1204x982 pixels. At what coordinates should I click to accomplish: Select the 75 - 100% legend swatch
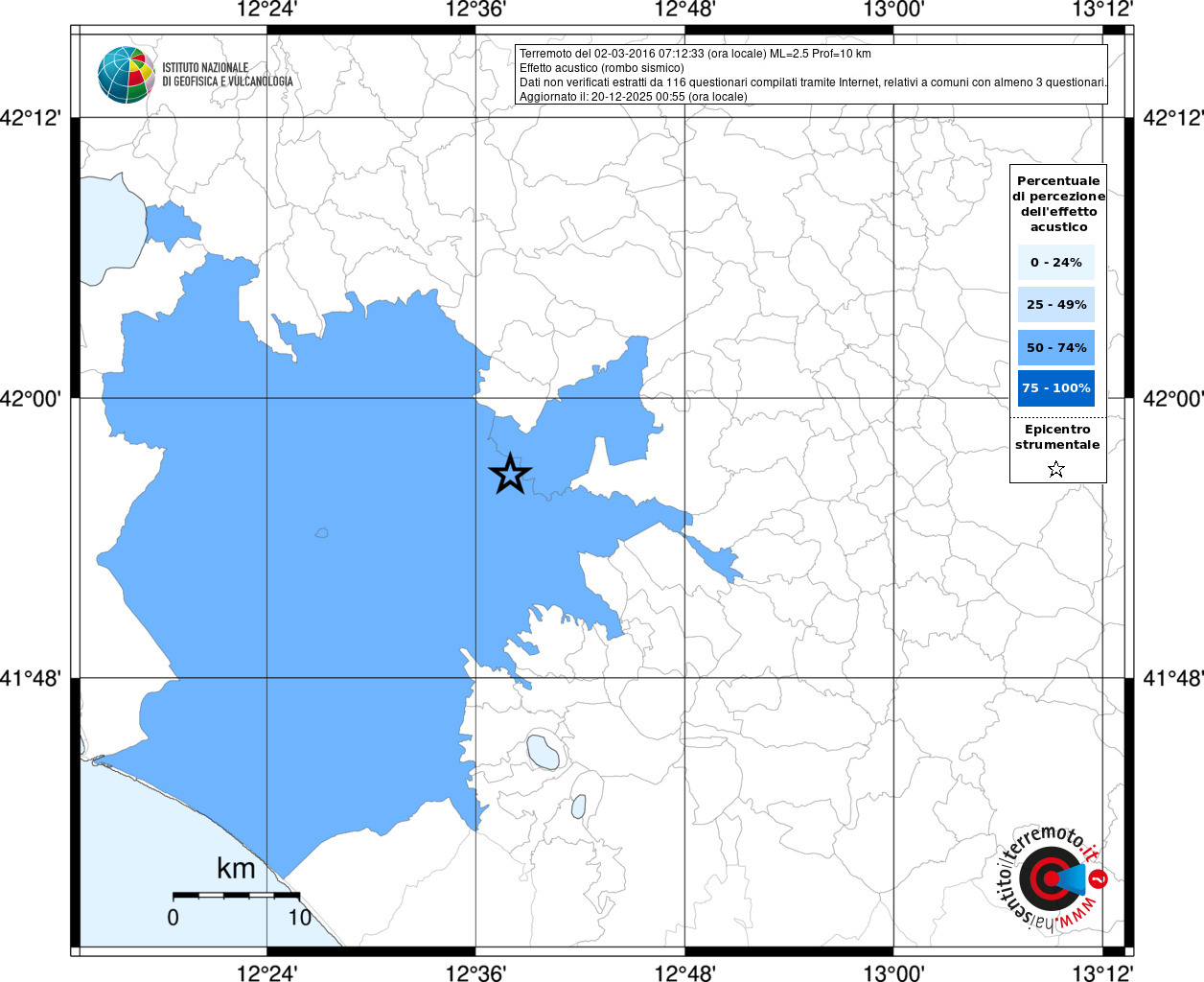coord(1056,388)
